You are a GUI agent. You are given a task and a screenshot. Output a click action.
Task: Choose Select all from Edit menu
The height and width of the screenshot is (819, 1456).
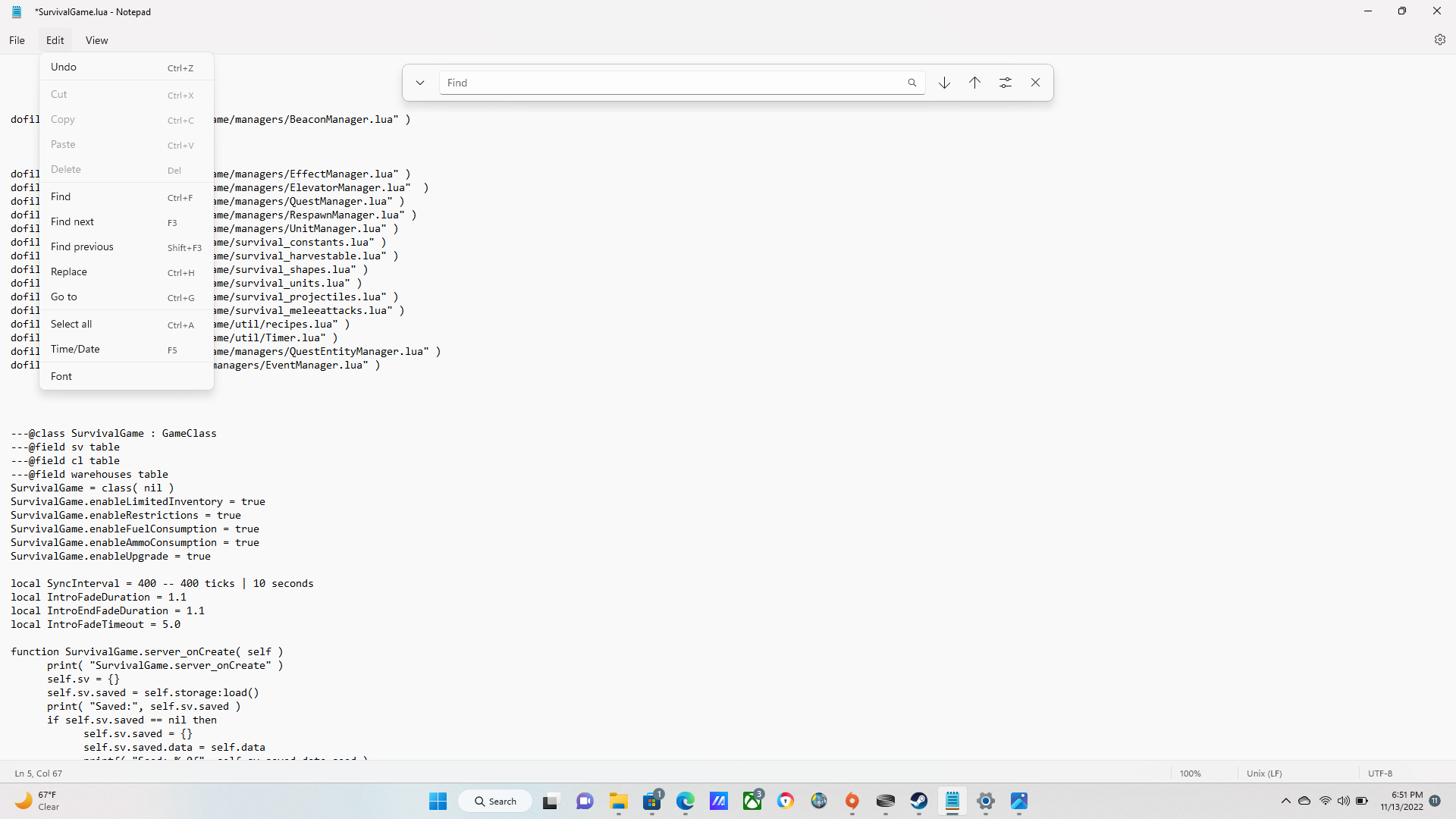coord(71,325)
